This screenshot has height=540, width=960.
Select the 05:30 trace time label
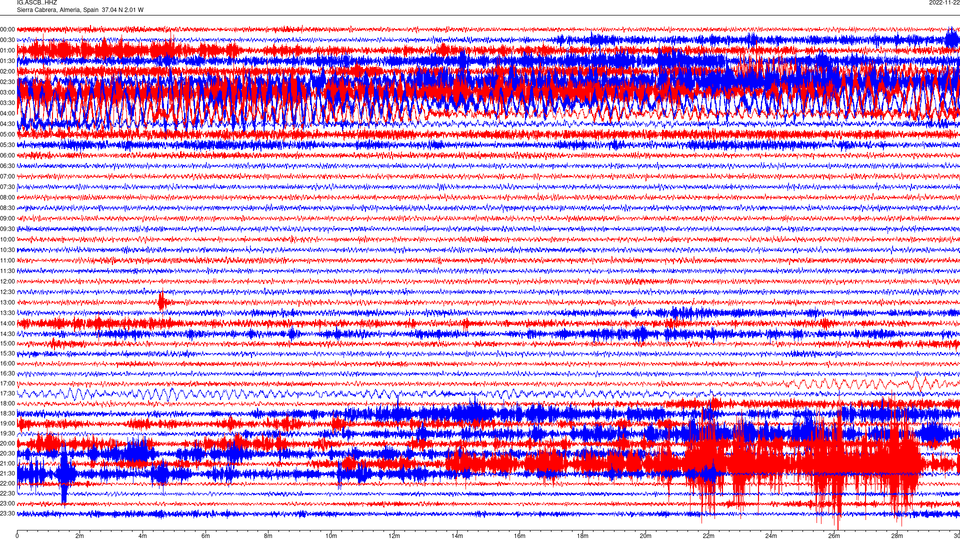pos(7,145)
